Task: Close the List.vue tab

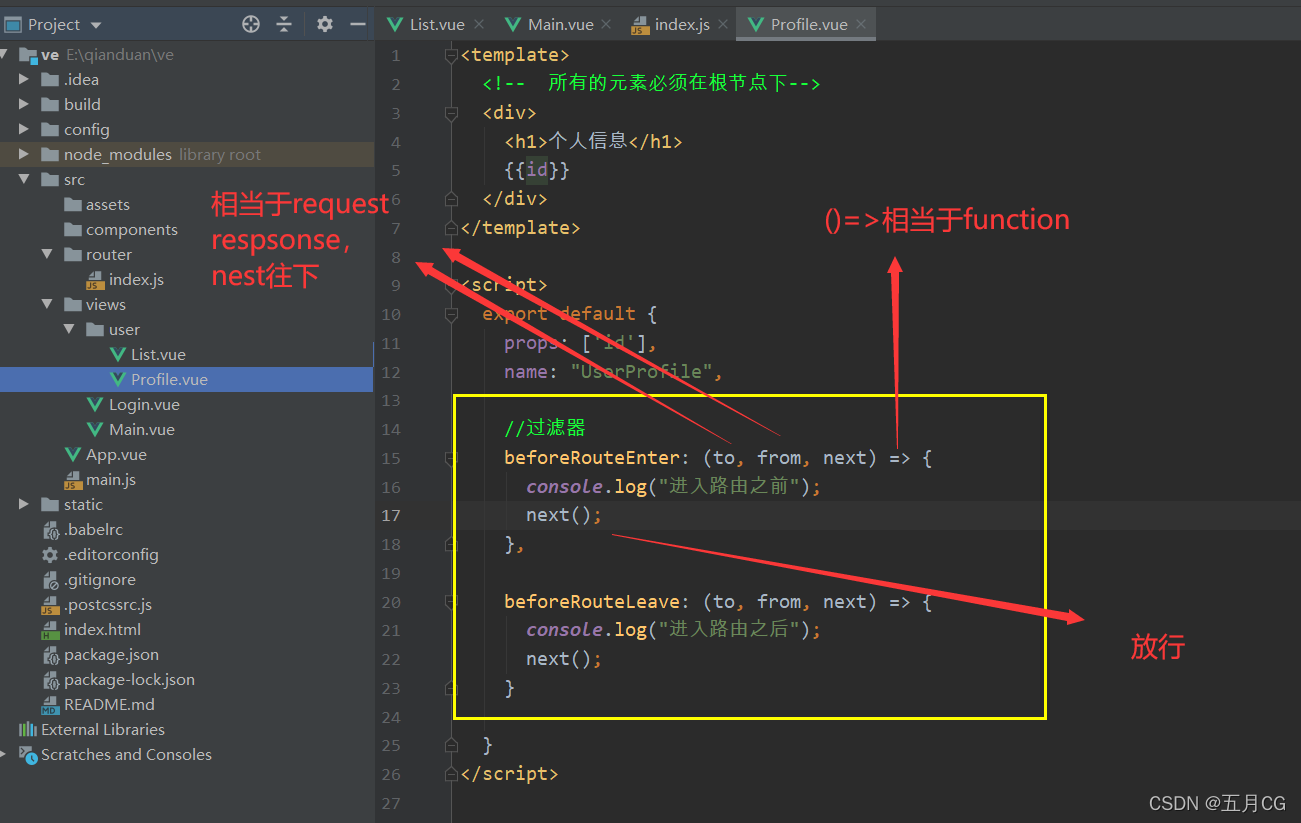Action: tap(479, 24)
